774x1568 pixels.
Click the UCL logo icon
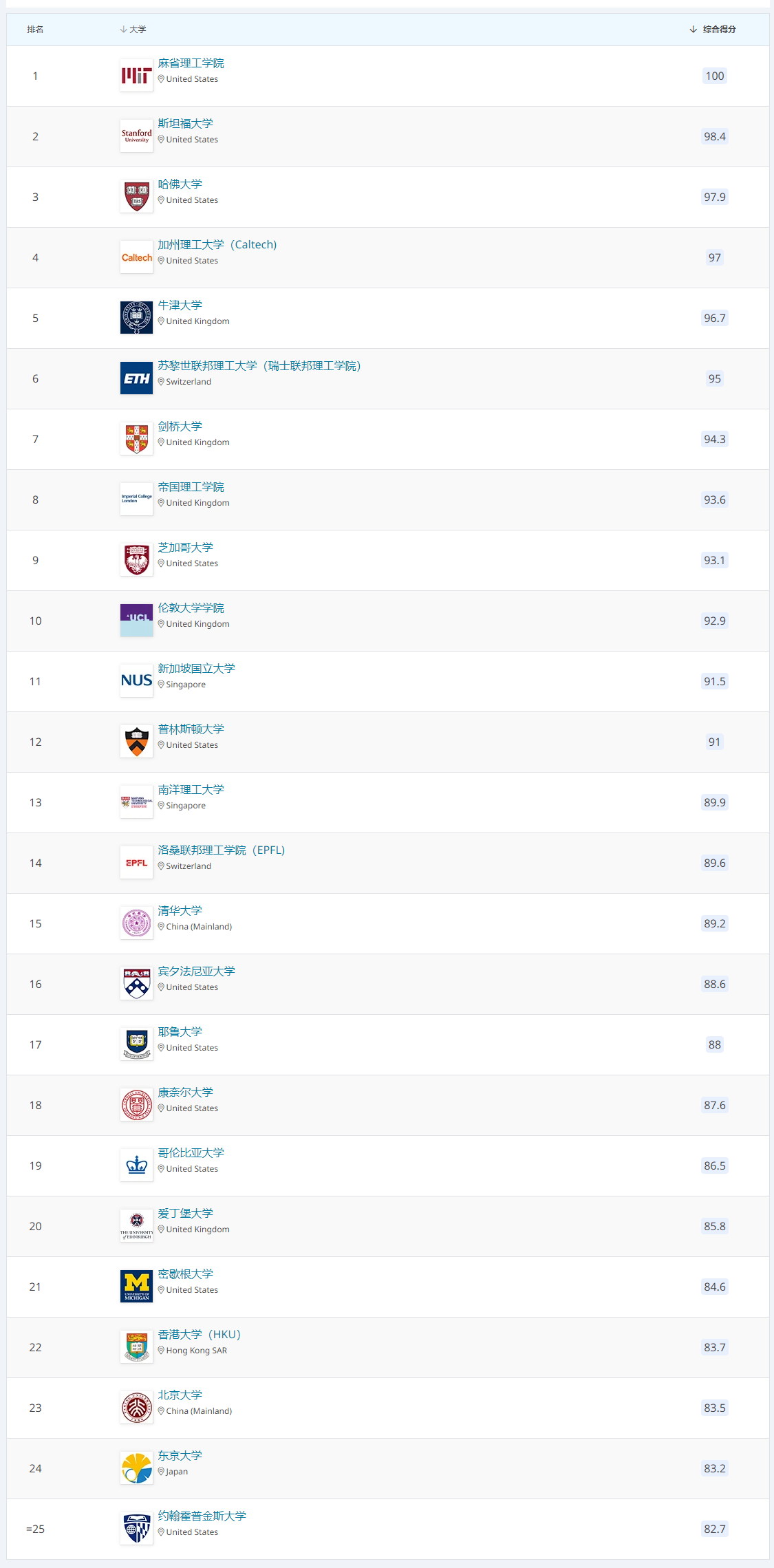click(x=136, y=621)
